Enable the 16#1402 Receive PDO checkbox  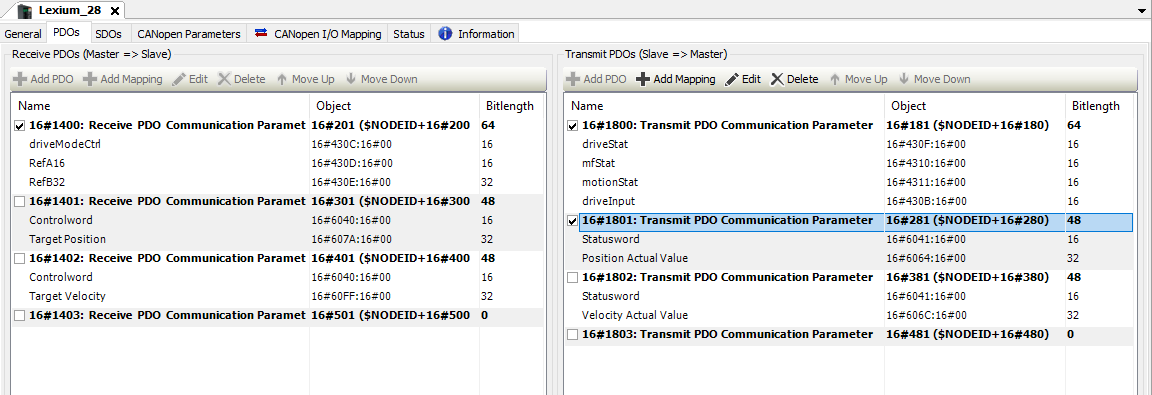pos(20,258)
